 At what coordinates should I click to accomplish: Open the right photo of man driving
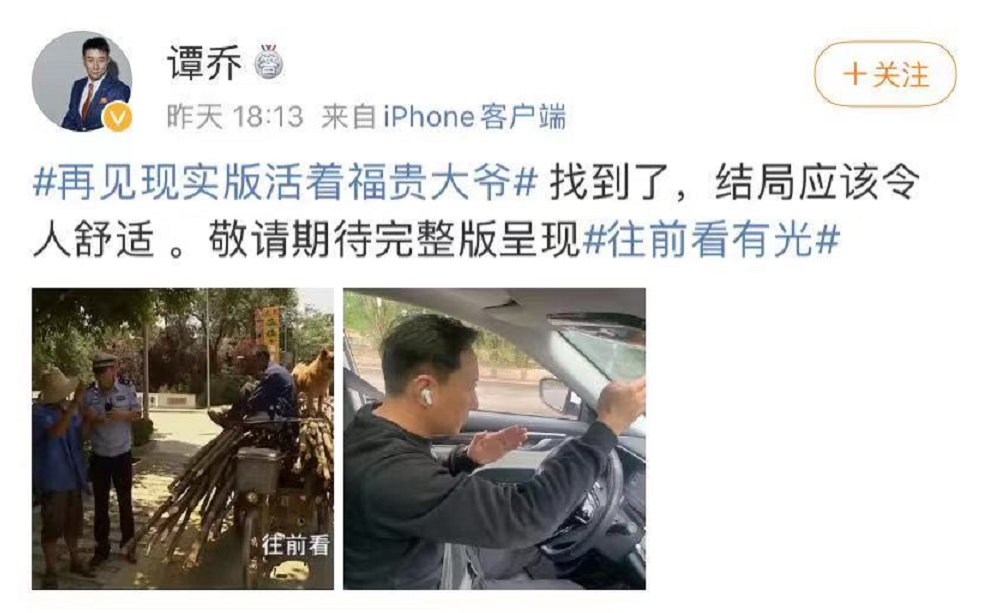pos(494,438)
